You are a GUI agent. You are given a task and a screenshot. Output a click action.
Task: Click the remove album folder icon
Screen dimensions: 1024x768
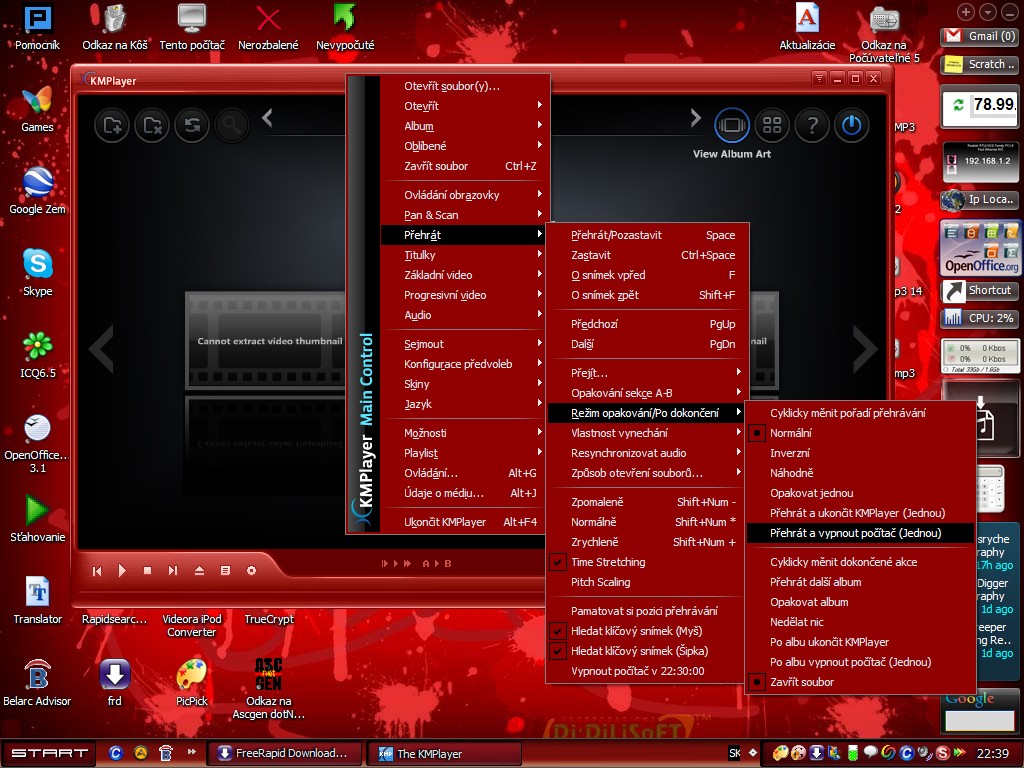click(151, 125)
